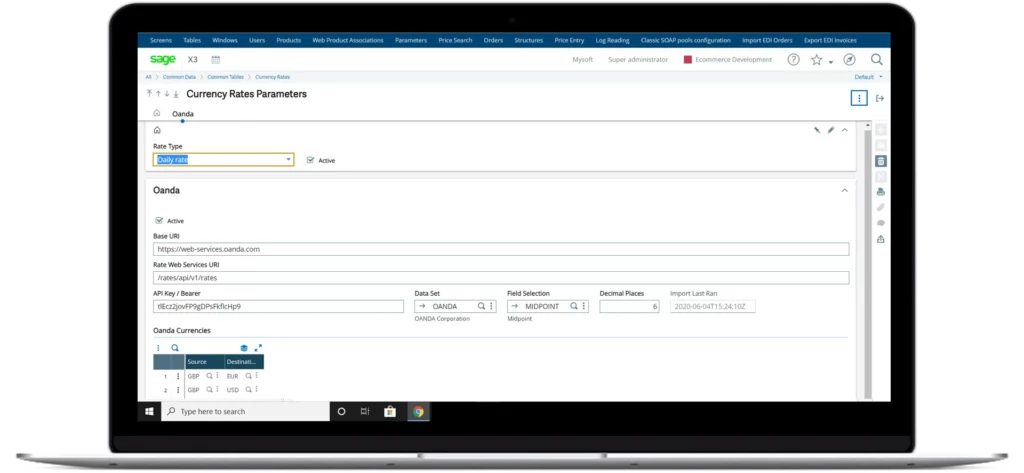Click the Rate Web Services URI field
This screenshot has width=1024, height=473.
[501, 278]
